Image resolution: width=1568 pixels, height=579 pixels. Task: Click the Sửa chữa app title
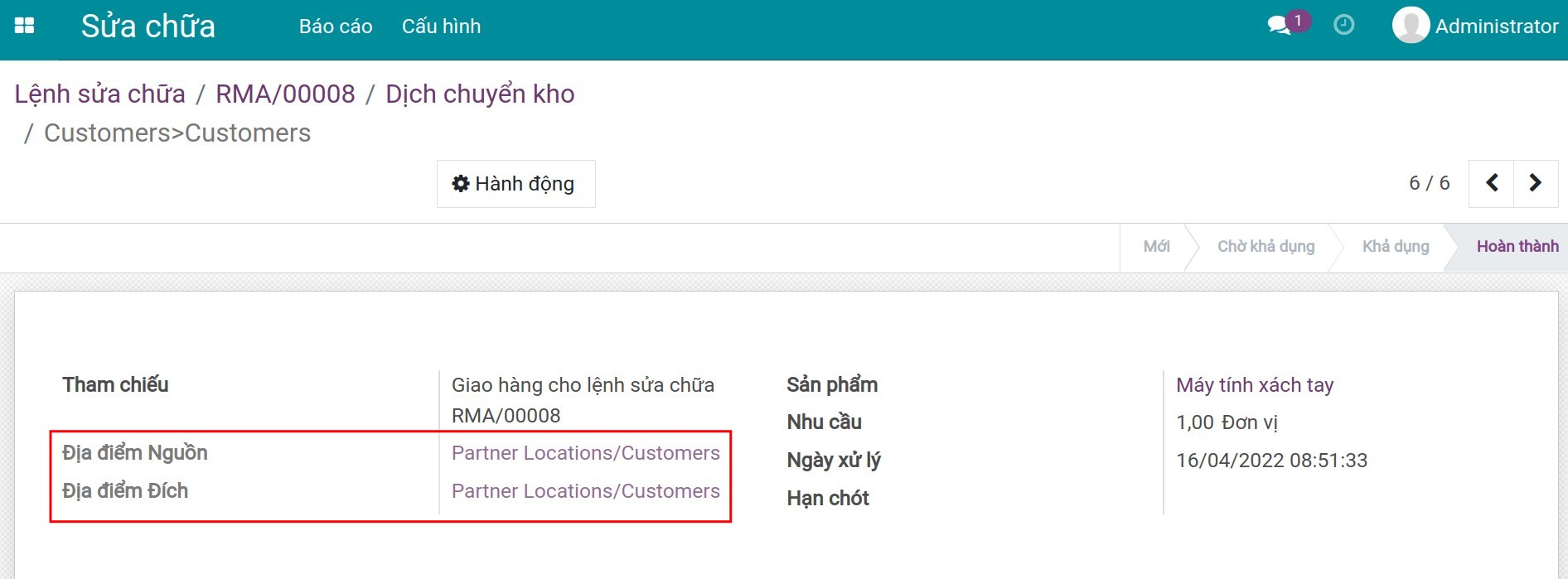[x=148, y=27]
